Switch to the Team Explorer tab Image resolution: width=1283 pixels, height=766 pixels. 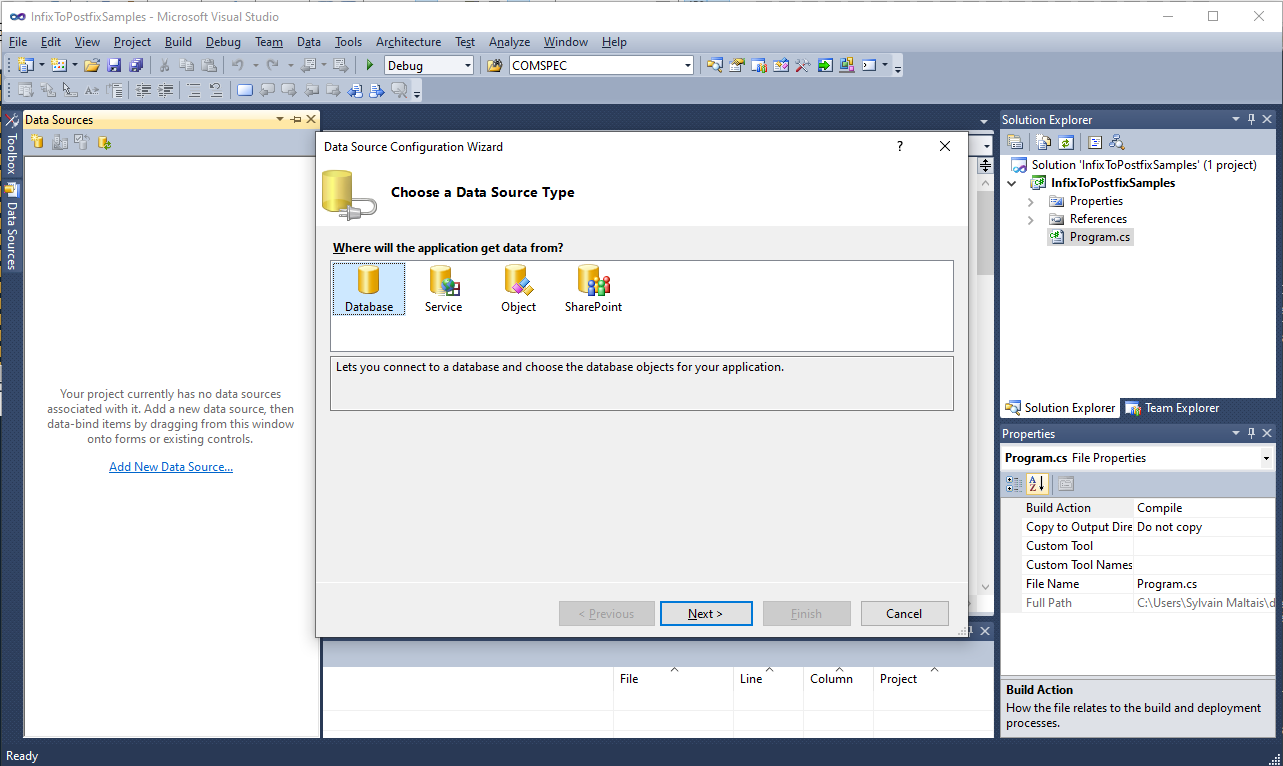[1172, 408]
